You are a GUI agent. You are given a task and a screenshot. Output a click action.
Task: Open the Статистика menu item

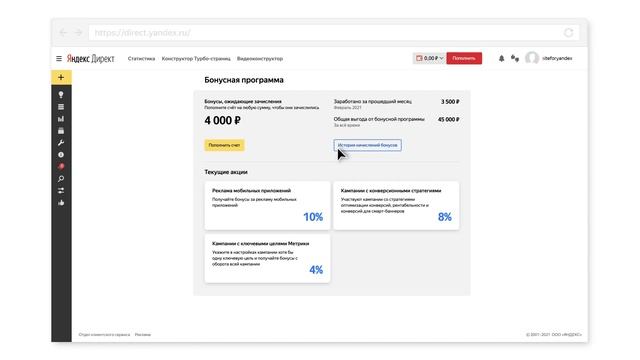tap(141, 59)
